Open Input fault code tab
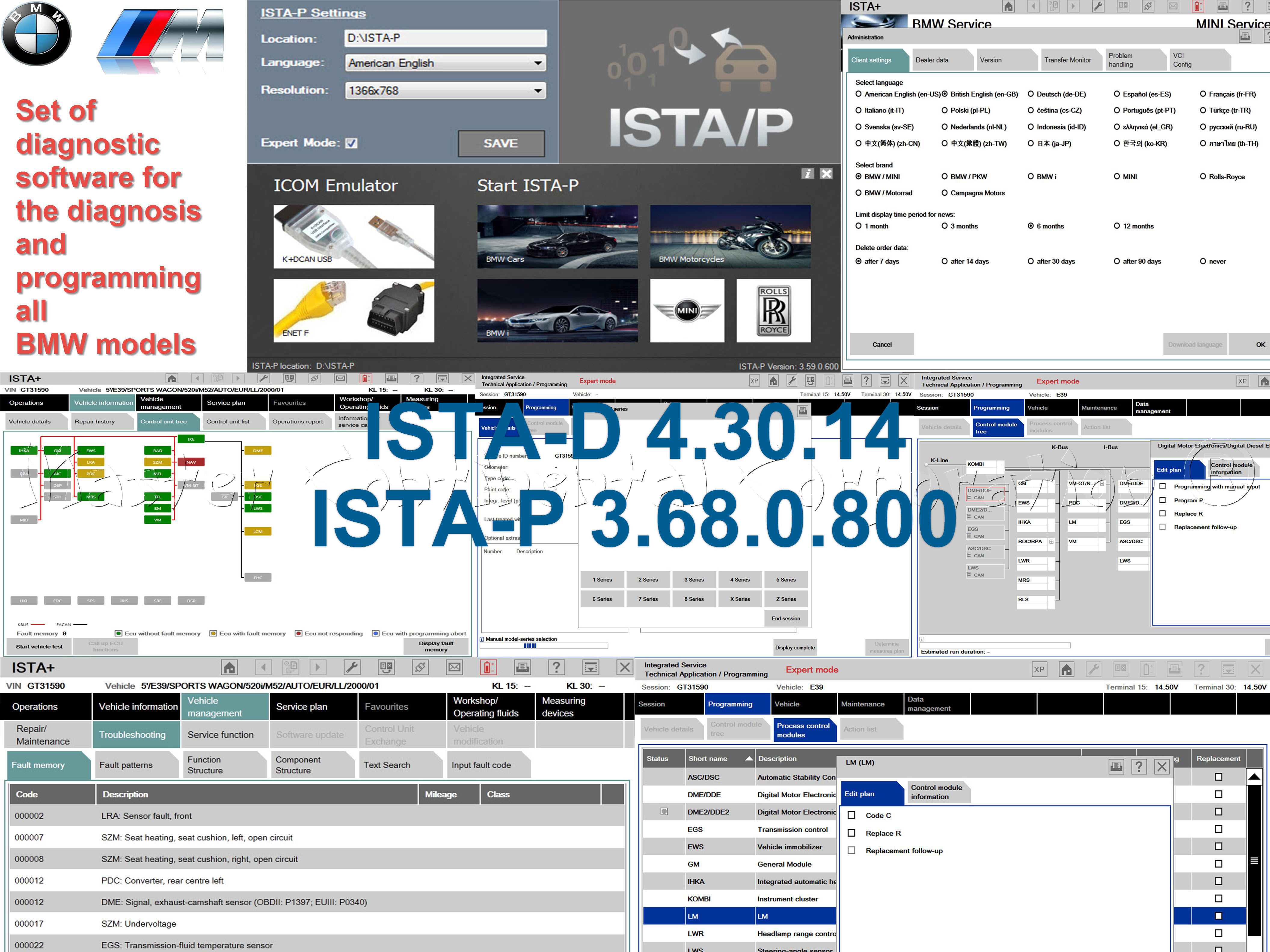This screenshot has height=952, width=1270. pyautogui.click(x=489, y=765)
